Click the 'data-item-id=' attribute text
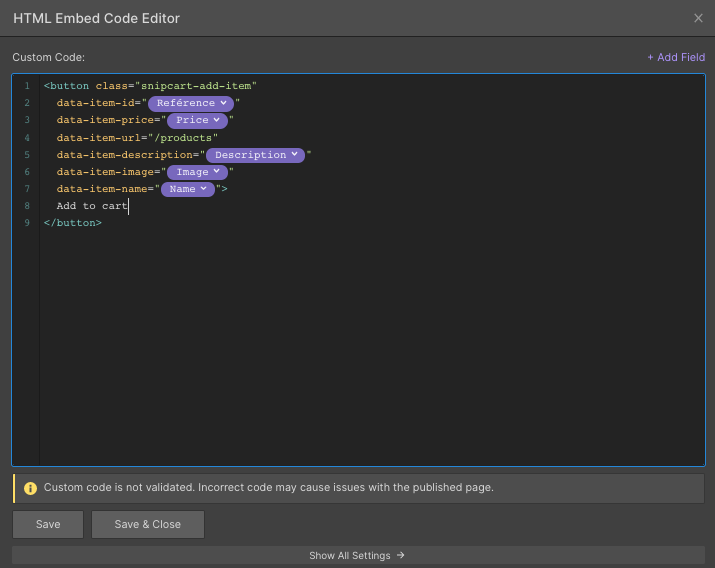The width and height of the screenshot is (715, 568). click(x=98, y=103)
